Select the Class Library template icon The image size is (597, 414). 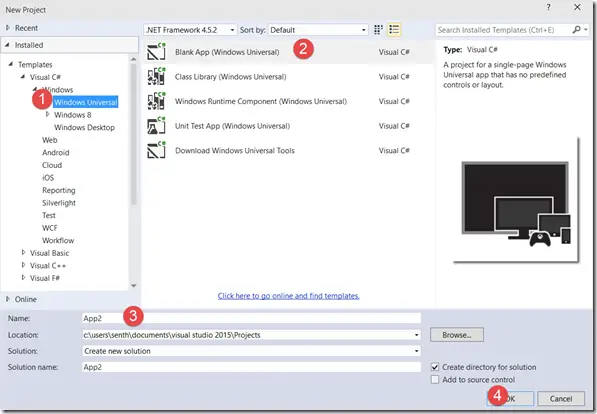click(156, 77)
